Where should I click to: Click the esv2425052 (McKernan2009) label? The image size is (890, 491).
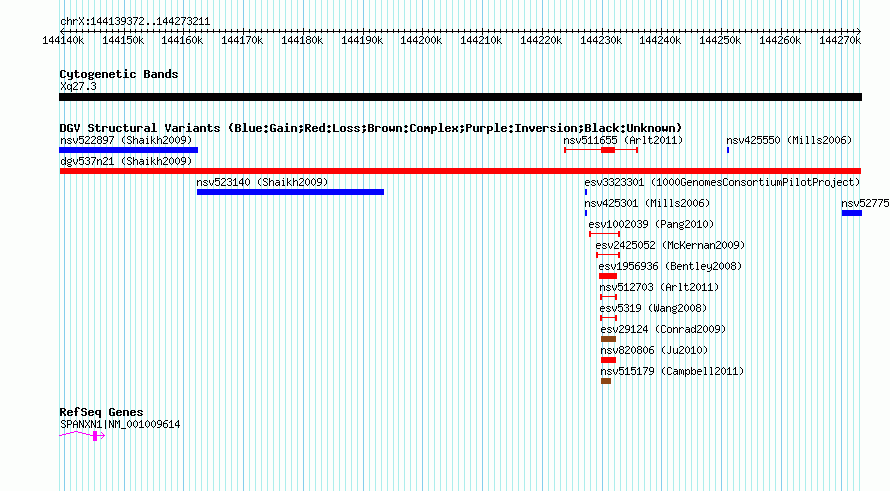pyautogui.click(x=670, y=245)
